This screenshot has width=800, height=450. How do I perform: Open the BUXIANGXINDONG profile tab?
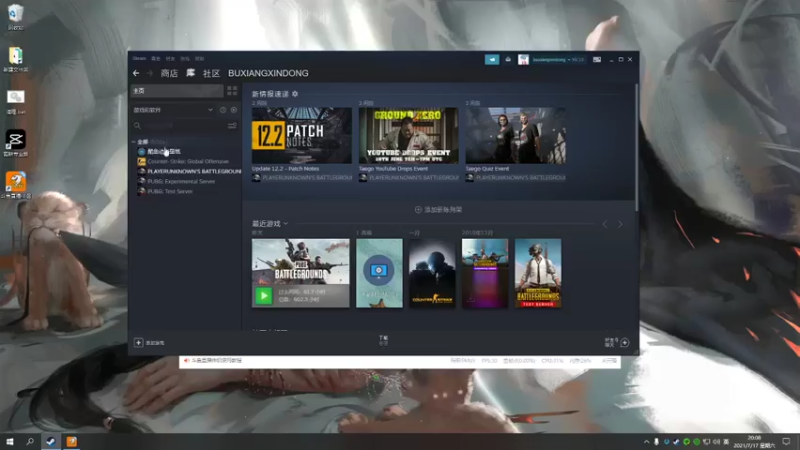point(268,73)
